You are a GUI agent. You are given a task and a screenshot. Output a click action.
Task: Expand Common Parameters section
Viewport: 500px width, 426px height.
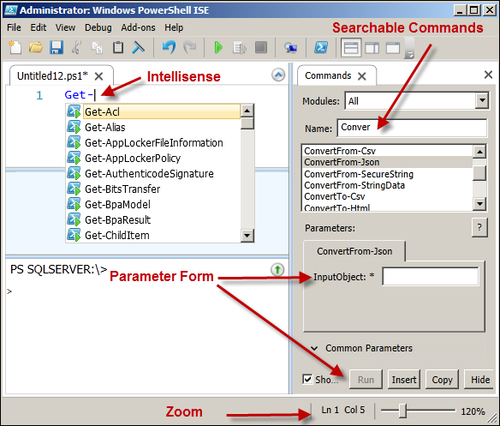click(x=314, y=348)
